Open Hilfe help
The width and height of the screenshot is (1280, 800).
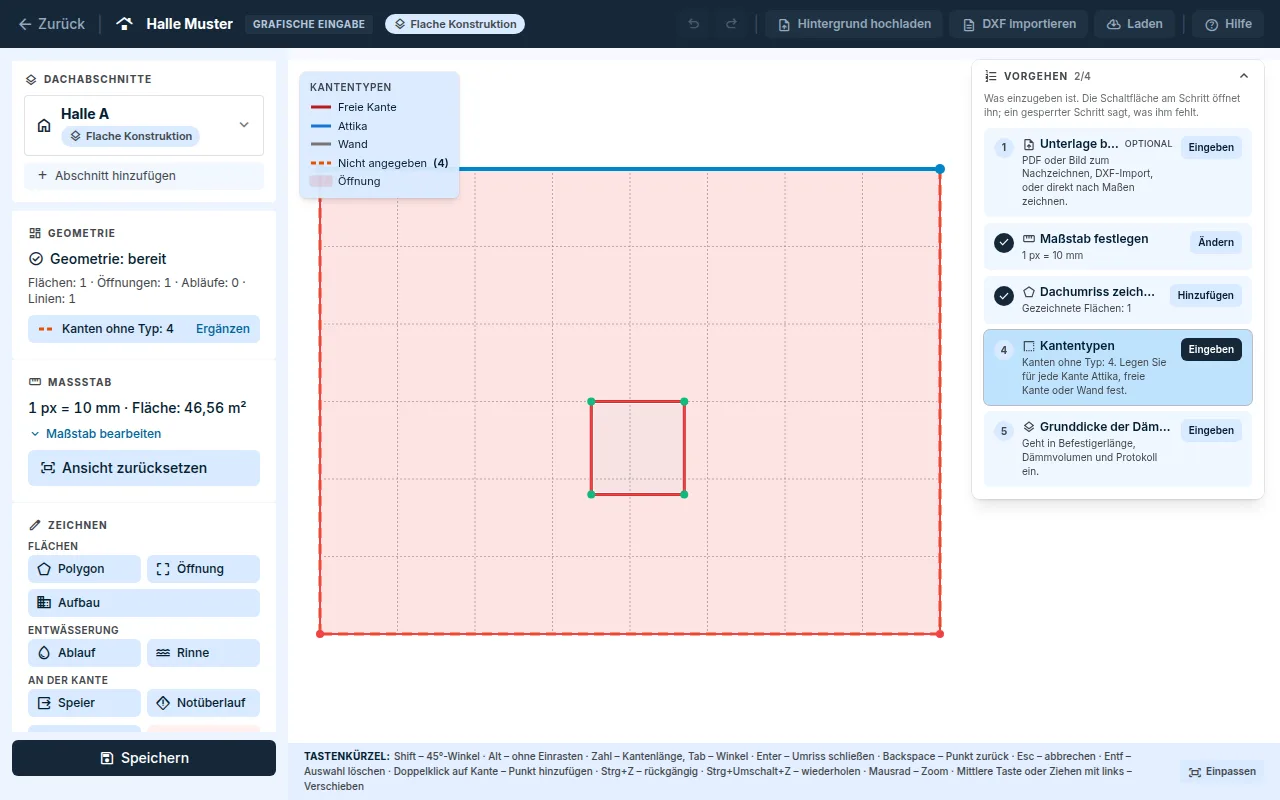click(1228, 24)
